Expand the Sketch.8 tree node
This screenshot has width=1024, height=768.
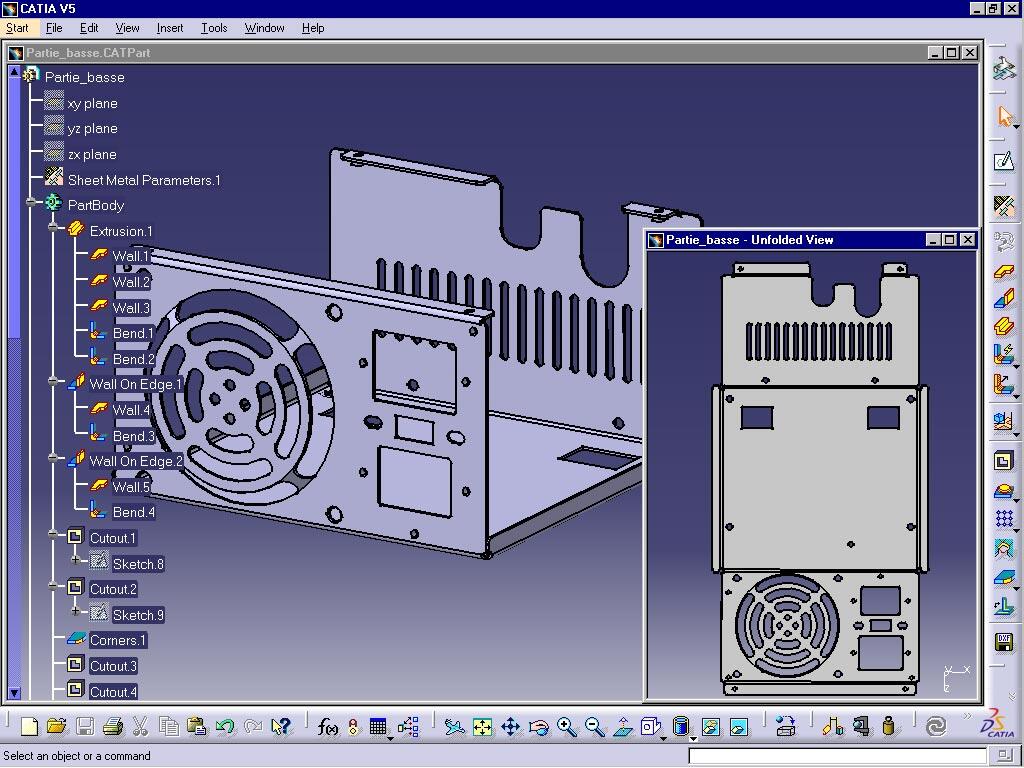tap(76, 562)
